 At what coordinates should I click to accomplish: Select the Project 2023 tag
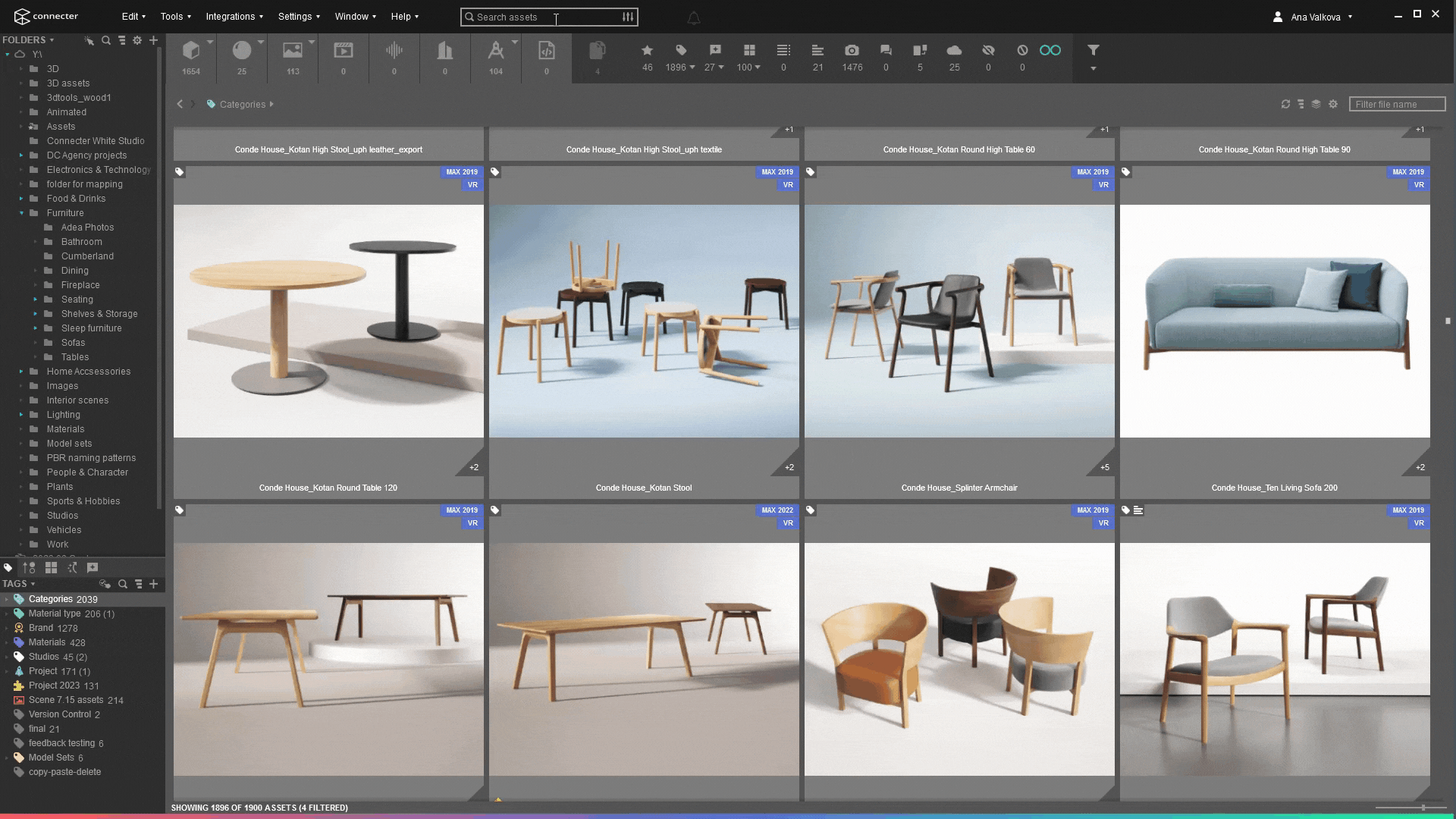54,686
